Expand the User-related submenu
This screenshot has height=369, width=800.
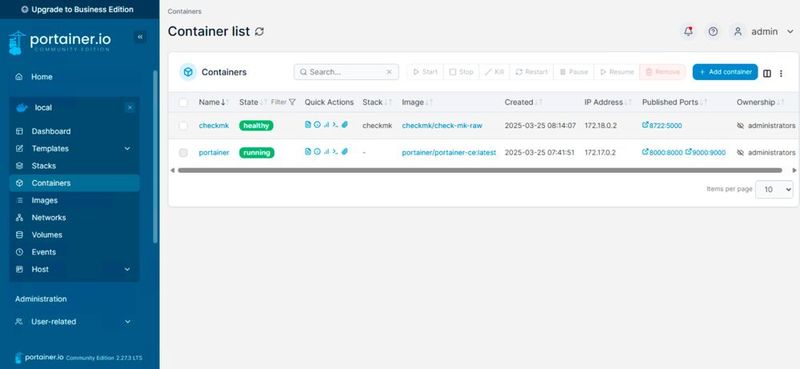pos(127,322)
